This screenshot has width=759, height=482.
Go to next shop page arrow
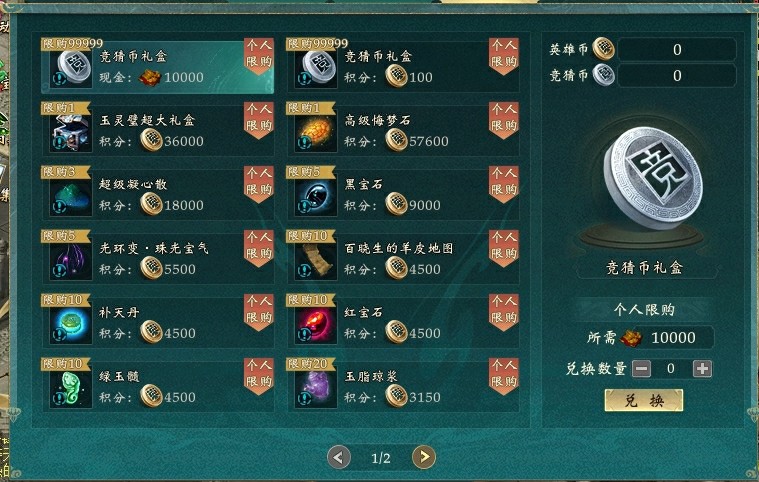[424, 457]
